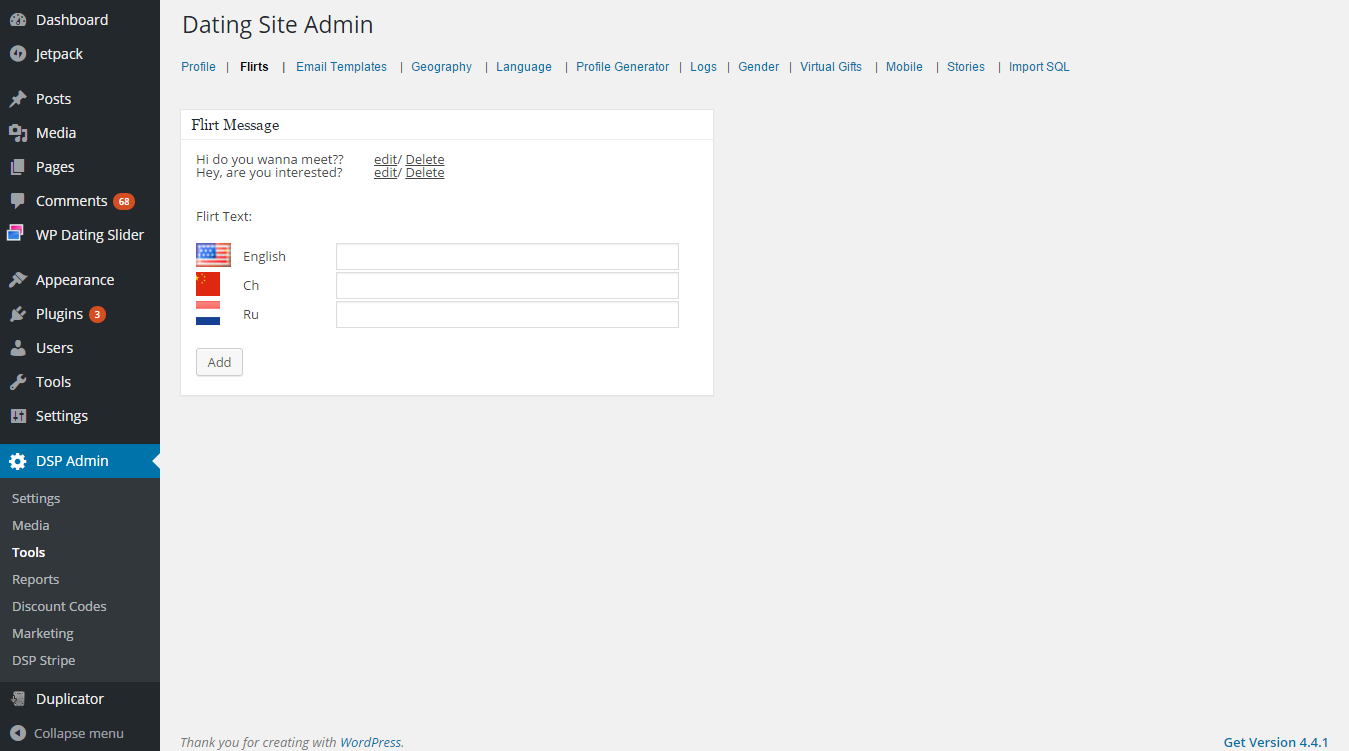
Task: Click the 'Flirt Text:' label
Action: click(224, 216)
